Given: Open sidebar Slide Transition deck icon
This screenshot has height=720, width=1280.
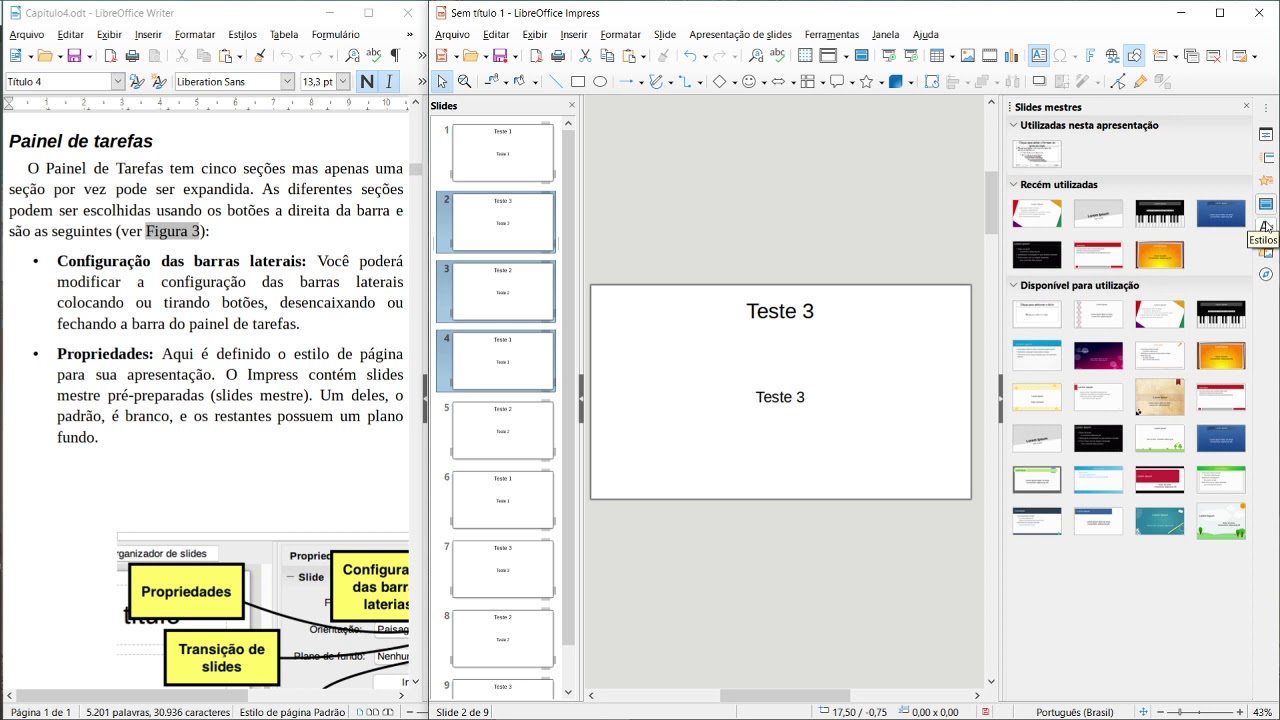Looking at the screenshot, I should click(1266, 158).
